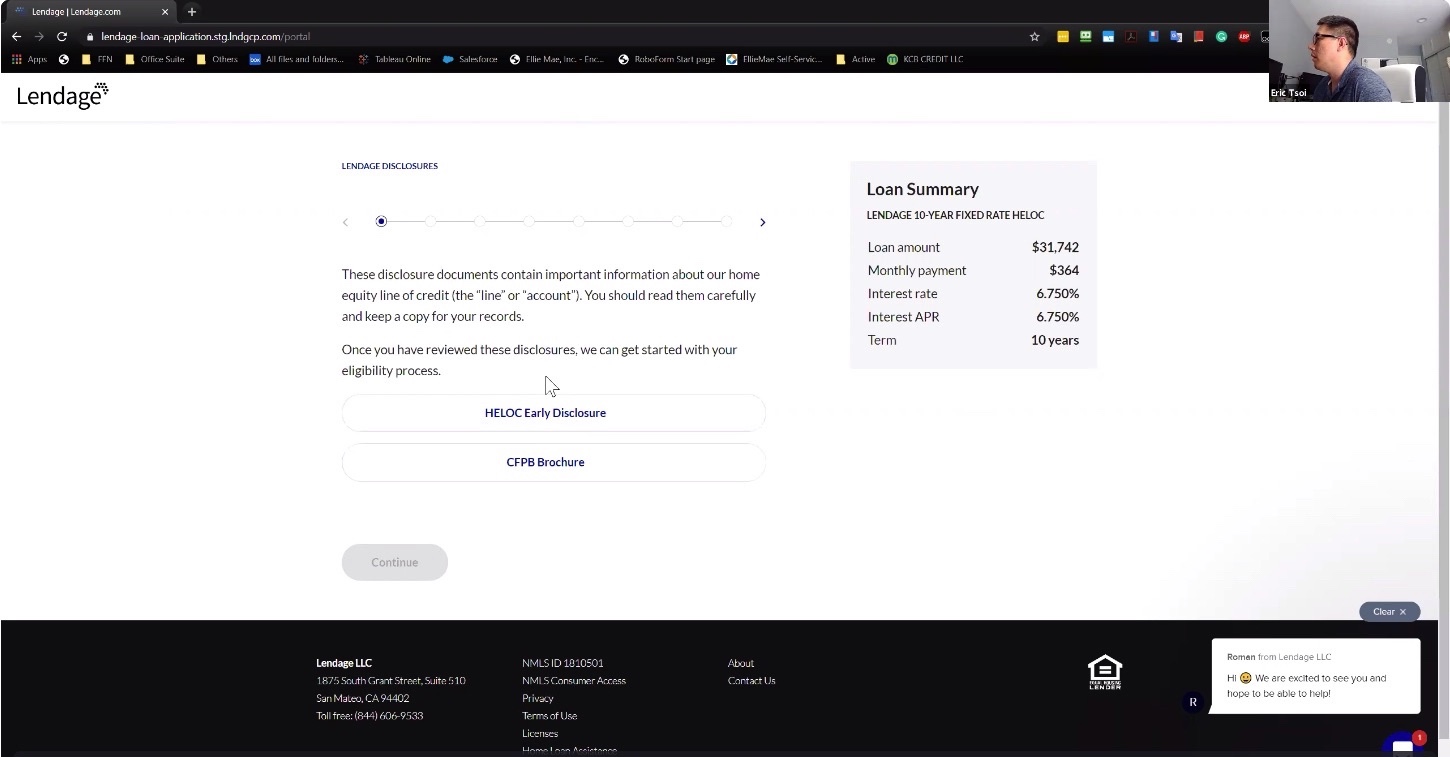Open the Salesforce bookmark

469,59
